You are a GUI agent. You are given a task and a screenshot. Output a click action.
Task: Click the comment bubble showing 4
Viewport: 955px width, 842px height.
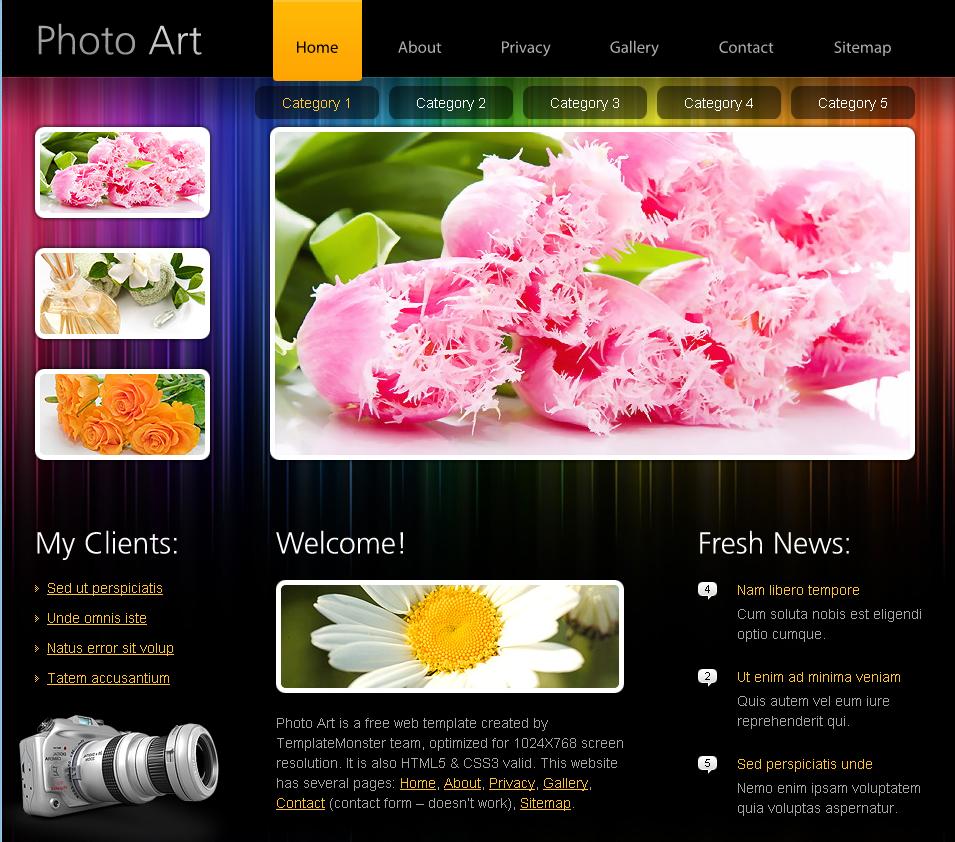(x=707, y=590)
